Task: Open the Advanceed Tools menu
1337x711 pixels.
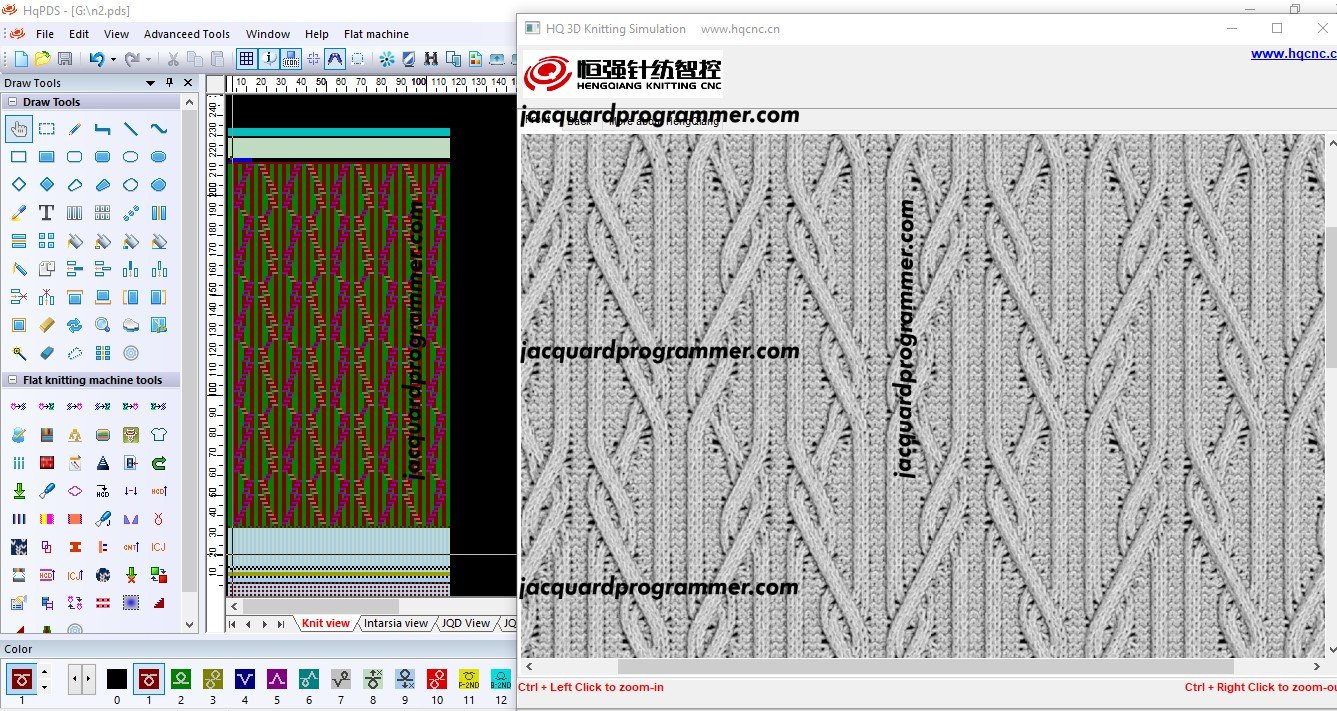Action: (186, 34)
